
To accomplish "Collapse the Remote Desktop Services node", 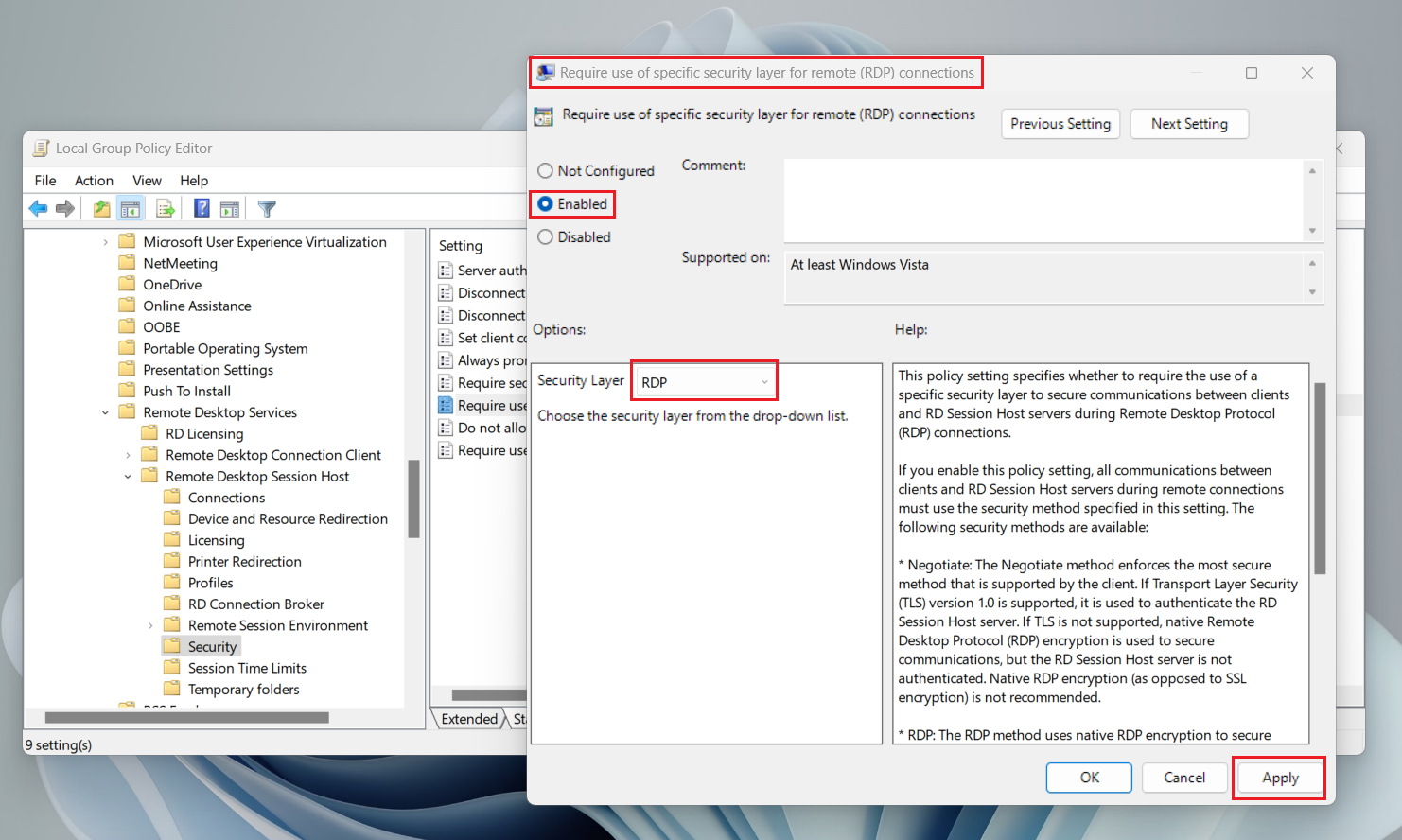I will (105, 412).
